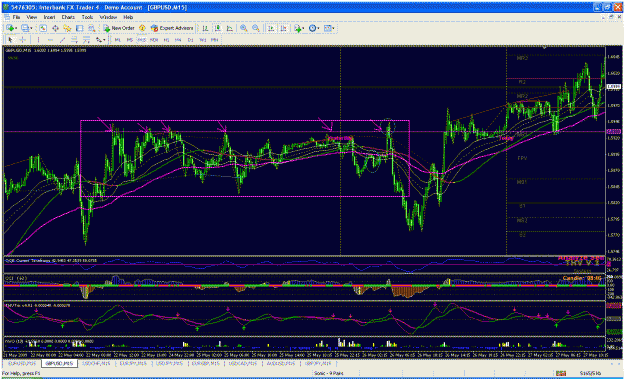The height and width of the screenshot is (379, 625).
Task: Zoom in on the chart
Action: pos(244,28)
